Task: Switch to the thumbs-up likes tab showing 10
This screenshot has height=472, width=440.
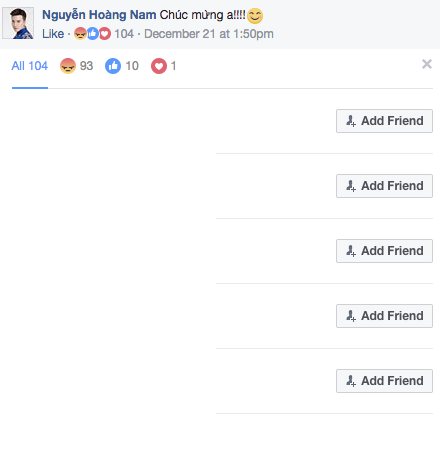Action: 122,66
